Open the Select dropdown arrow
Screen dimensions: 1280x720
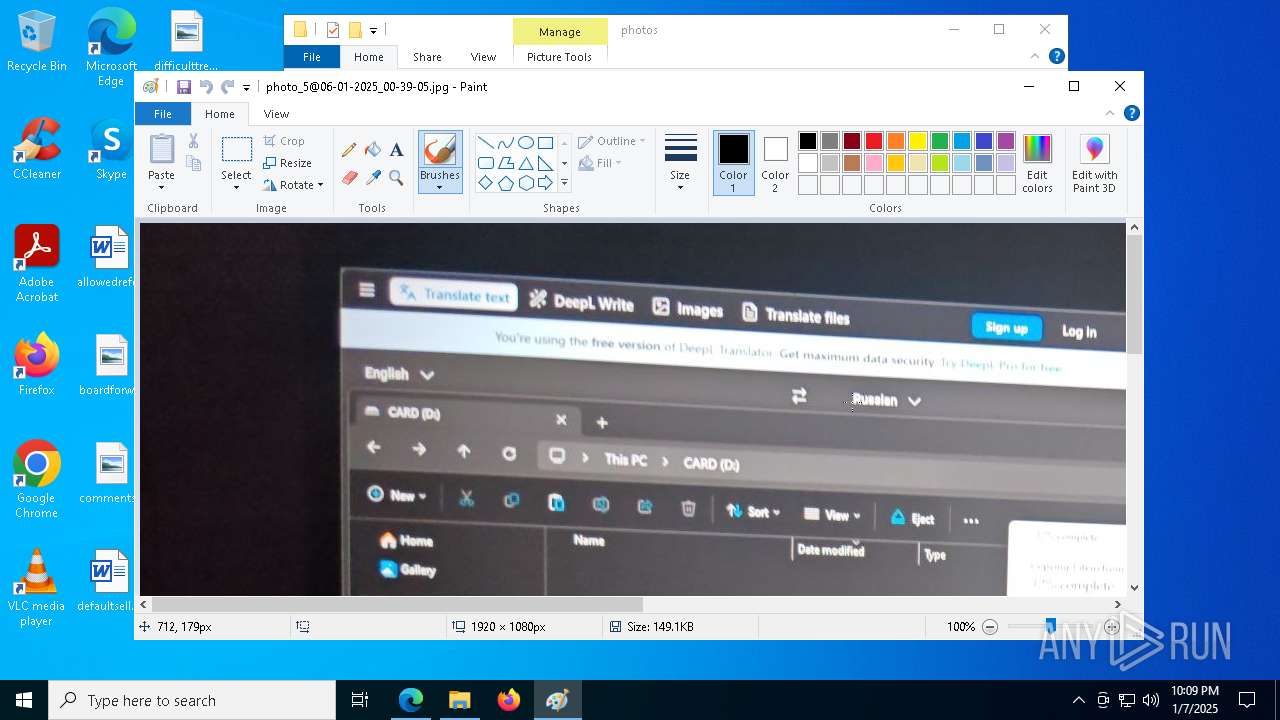pos(236,188)
